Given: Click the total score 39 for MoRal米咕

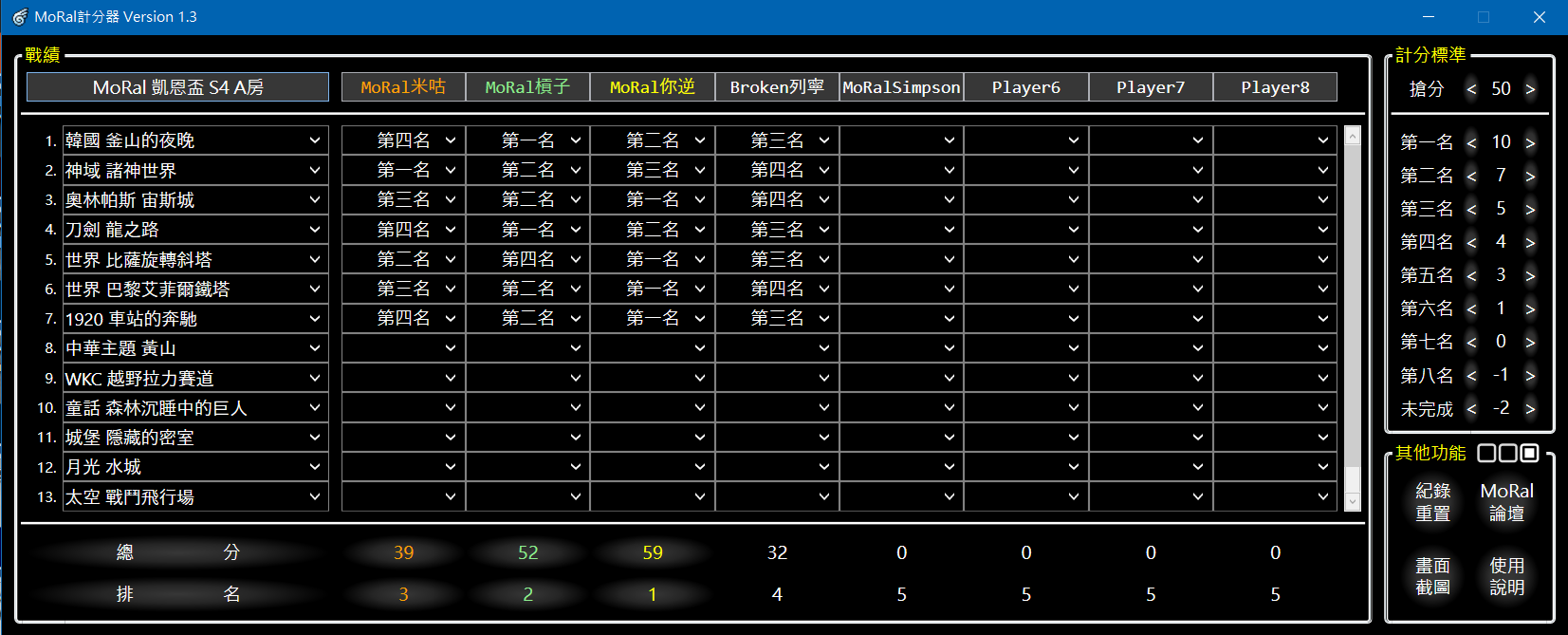Looking at the screenshot, I should (403, 552).
